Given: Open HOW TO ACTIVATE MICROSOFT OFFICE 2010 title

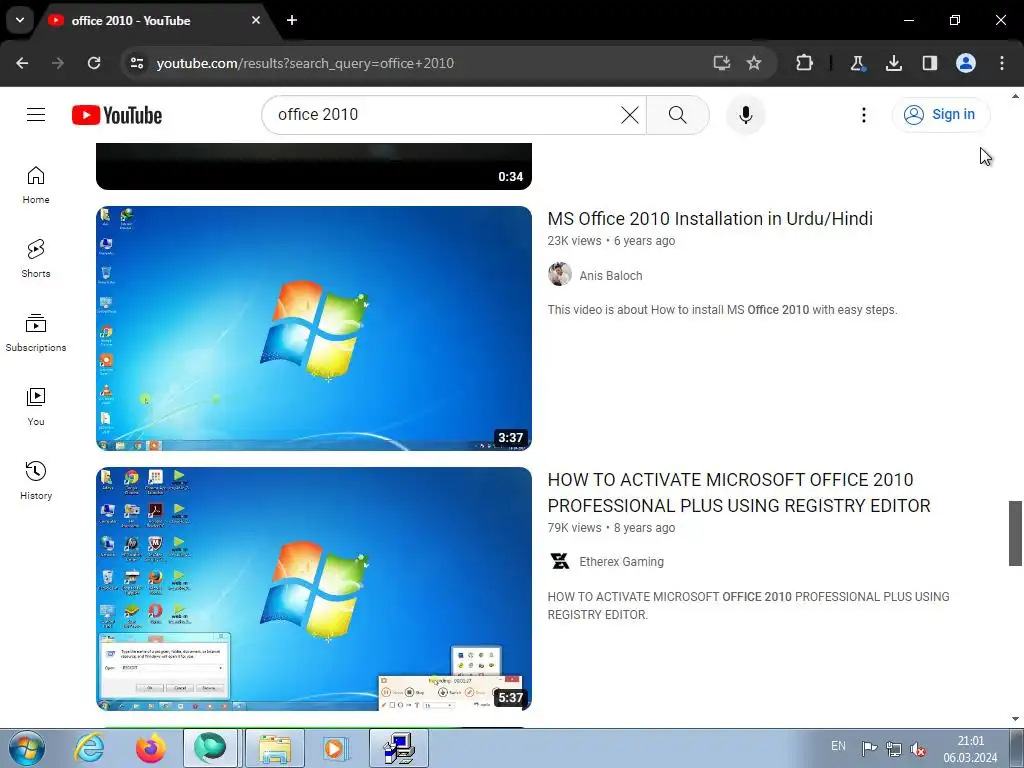Looking at the screenshot, I should pyautogui.click(x=739, y=493).
